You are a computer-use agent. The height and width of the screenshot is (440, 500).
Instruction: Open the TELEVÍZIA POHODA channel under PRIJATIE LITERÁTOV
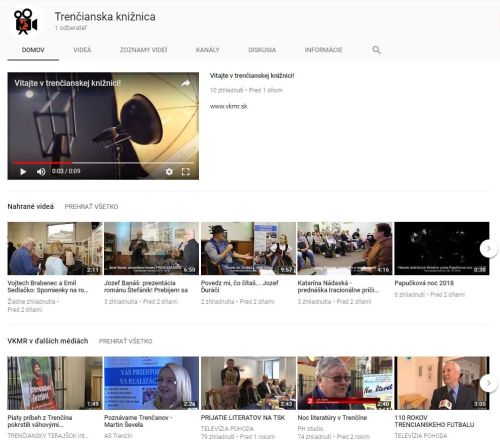227,429
